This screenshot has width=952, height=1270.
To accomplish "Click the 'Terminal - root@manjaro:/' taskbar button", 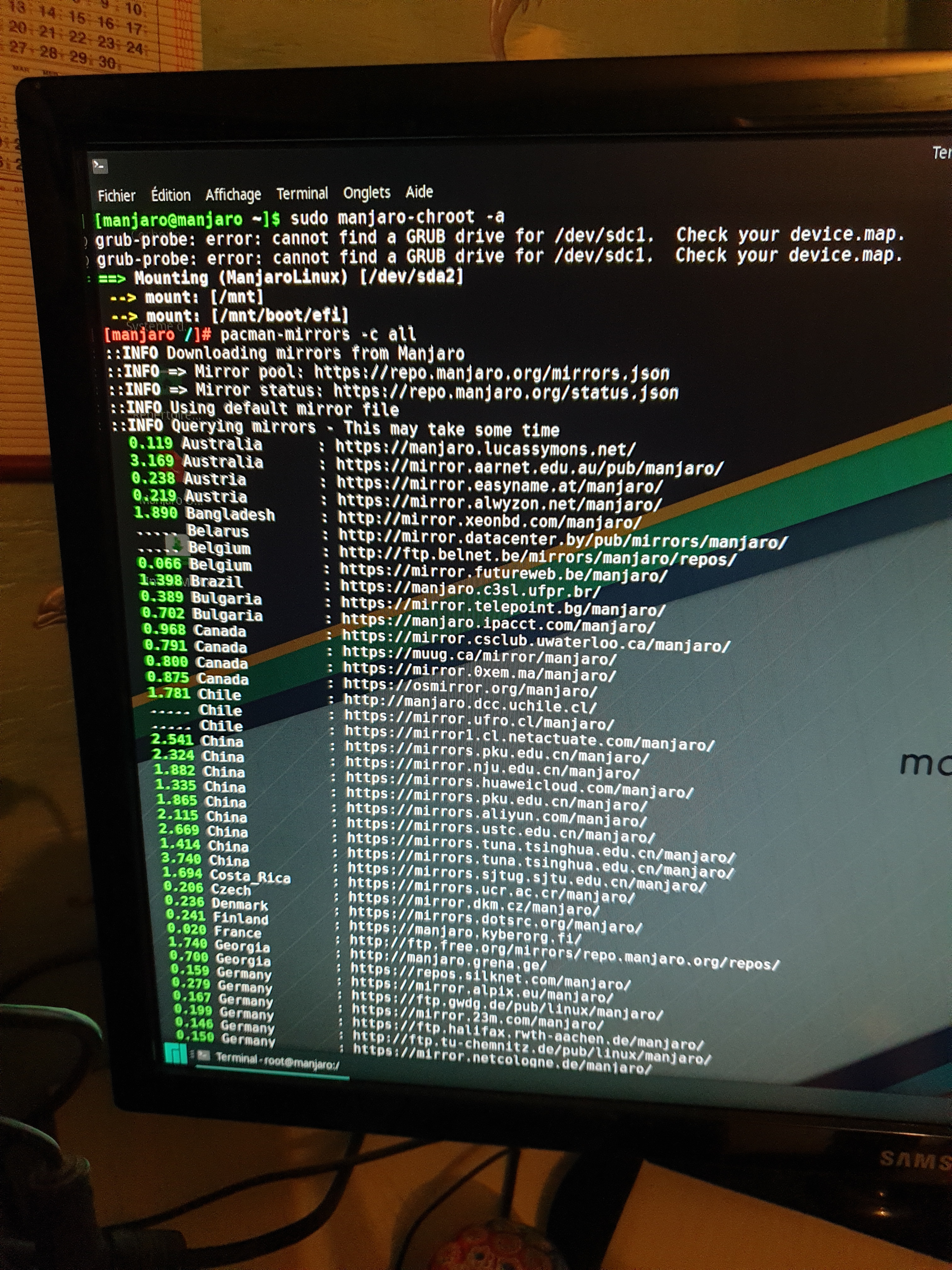I will click(x=277, y=1061).
